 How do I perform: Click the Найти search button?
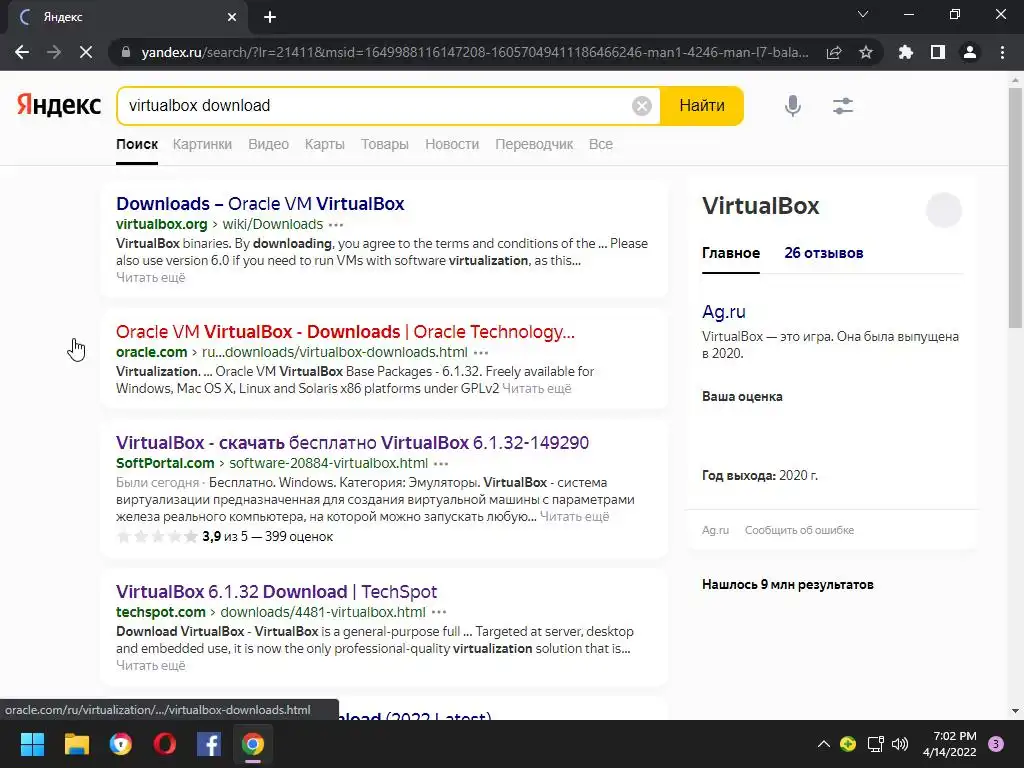[x=702, y=106]
